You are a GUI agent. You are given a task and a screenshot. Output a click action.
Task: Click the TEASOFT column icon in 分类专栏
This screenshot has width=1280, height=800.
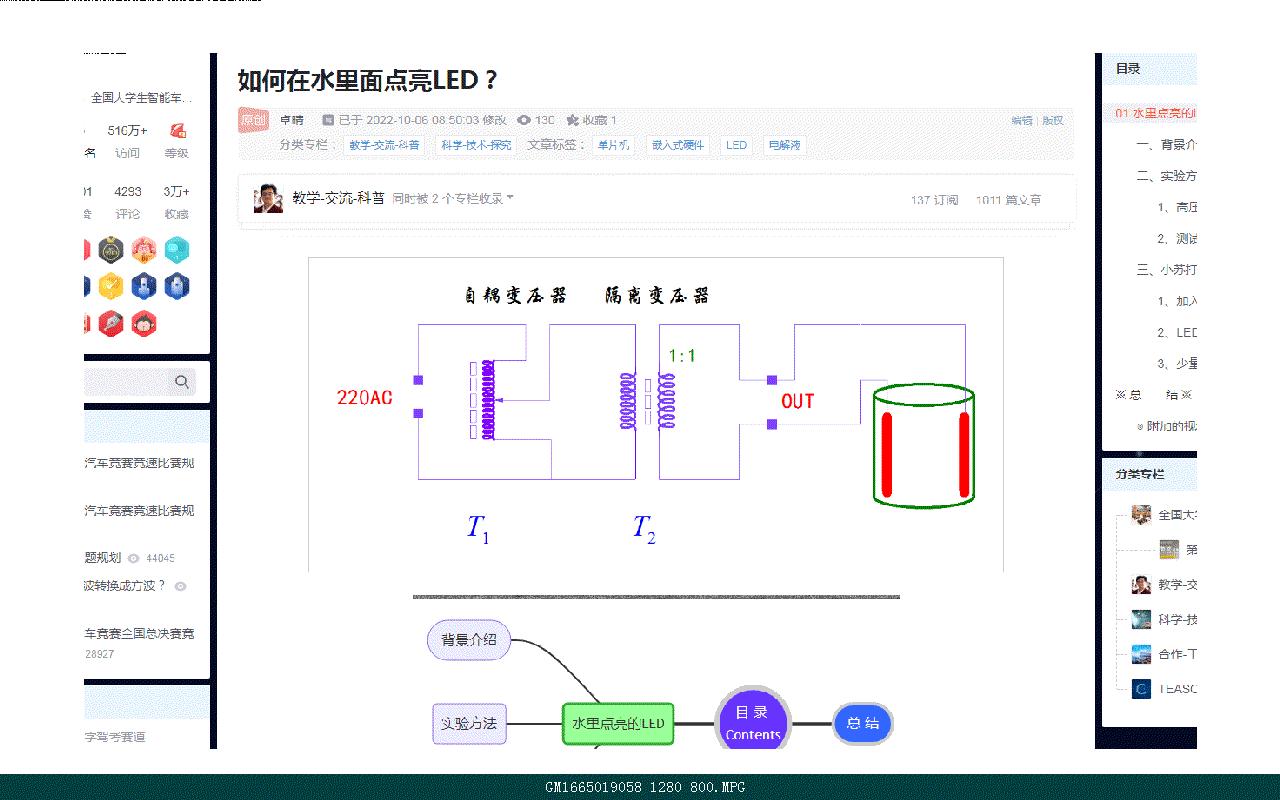[1139, 688]
